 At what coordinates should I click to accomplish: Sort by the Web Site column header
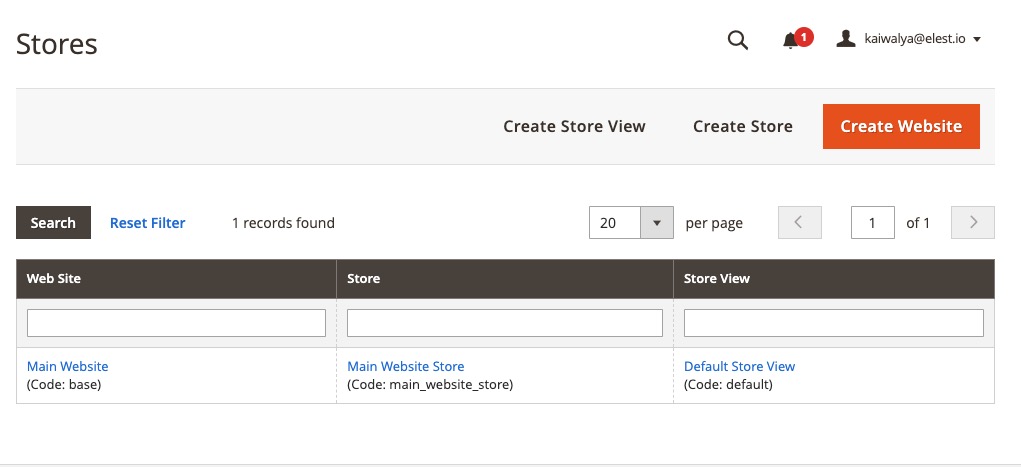[x=176, y=279]
